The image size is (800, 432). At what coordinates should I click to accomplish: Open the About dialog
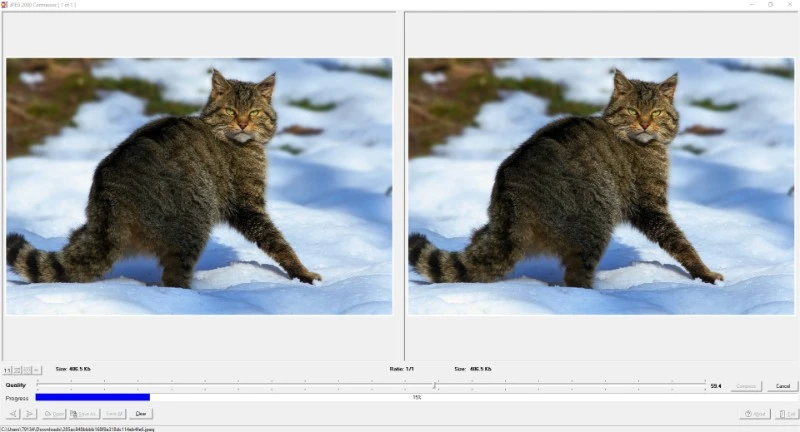click(755, 414)
